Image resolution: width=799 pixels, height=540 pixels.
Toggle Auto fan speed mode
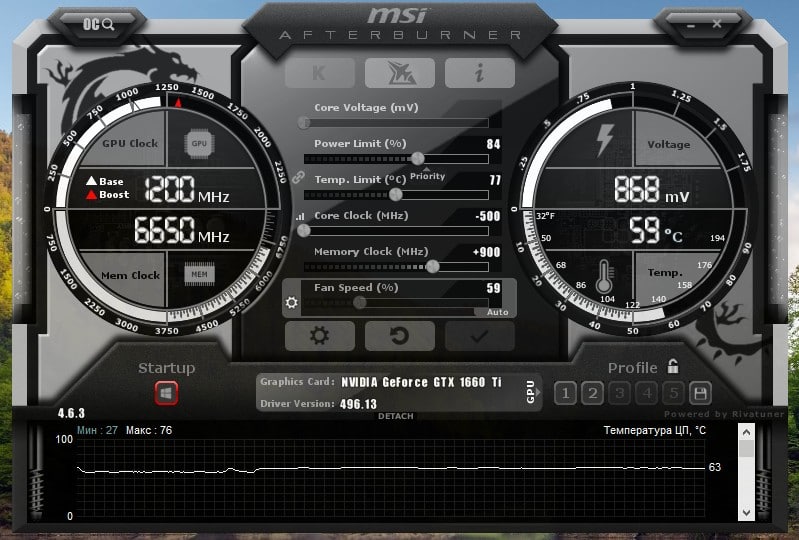(x=497, y=312)
